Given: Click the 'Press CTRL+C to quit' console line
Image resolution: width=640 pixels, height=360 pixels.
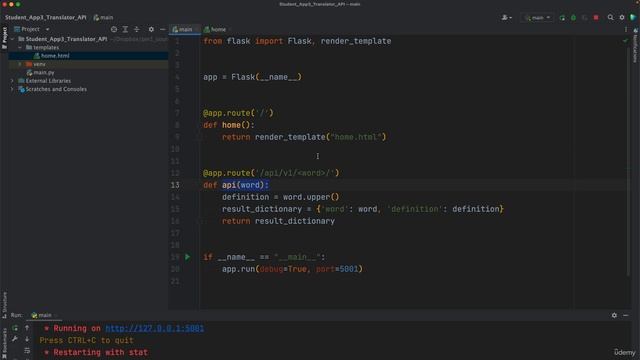Looking at the screenshot, I should (87, 340).
